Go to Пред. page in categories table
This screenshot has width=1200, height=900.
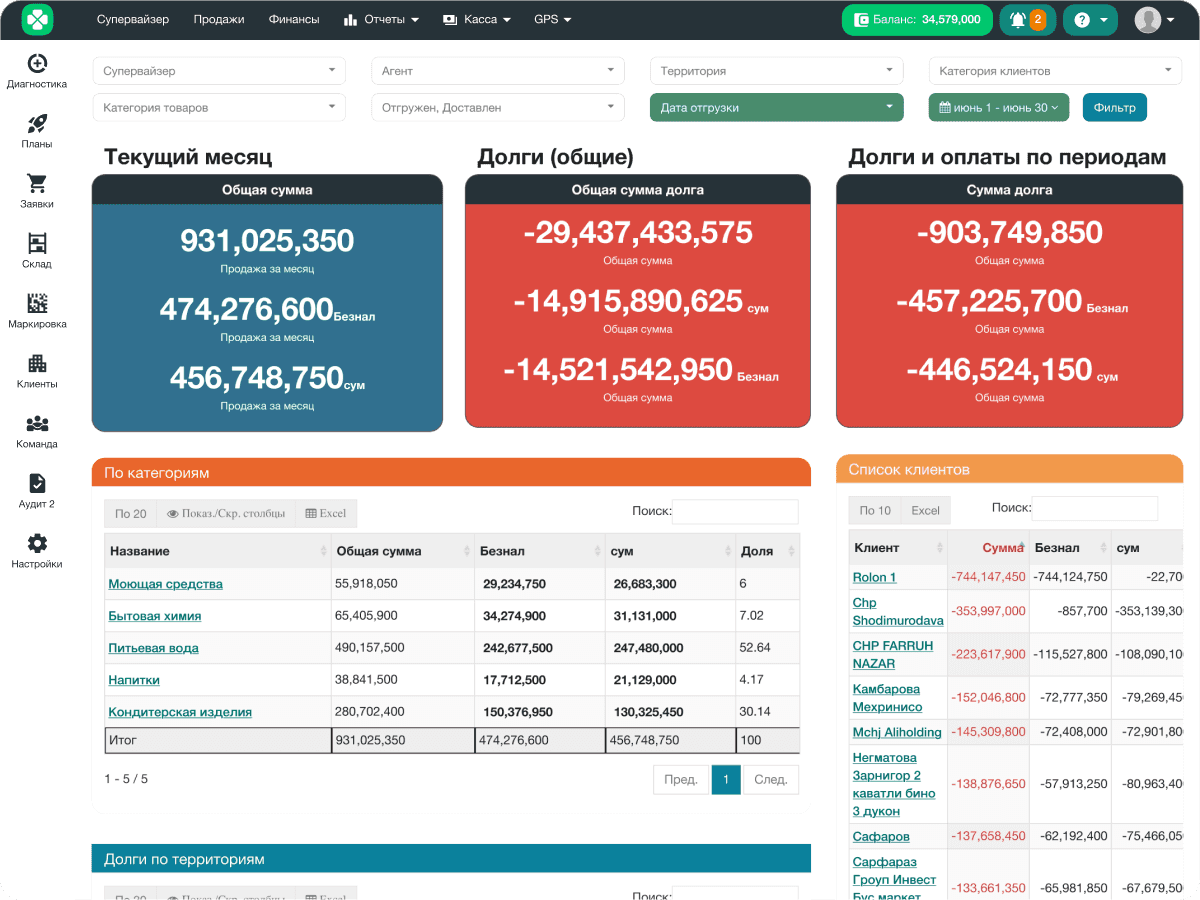pyautogui.click(x=681, y=779)
